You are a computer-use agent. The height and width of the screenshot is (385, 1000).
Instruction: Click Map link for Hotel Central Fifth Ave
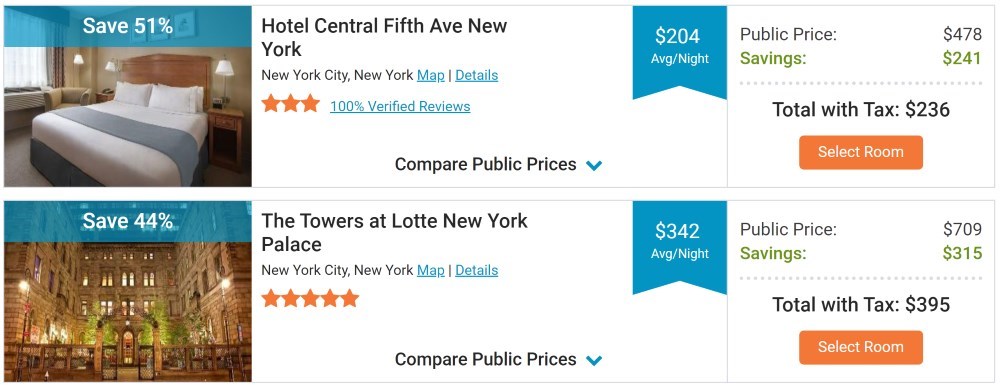point(430,75)
